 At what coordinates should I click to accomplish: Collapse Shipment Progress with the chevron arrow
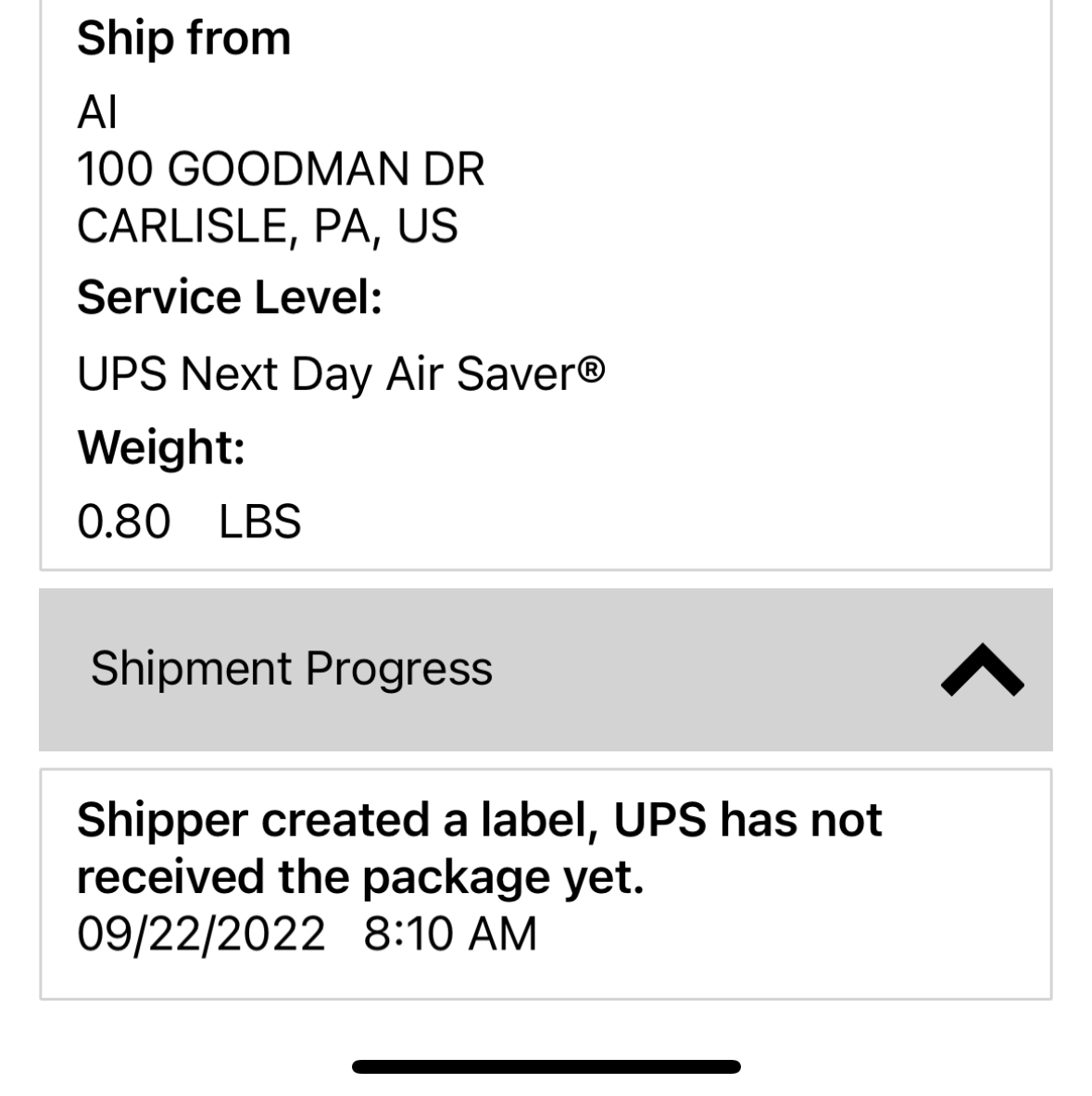pos(982,670)
